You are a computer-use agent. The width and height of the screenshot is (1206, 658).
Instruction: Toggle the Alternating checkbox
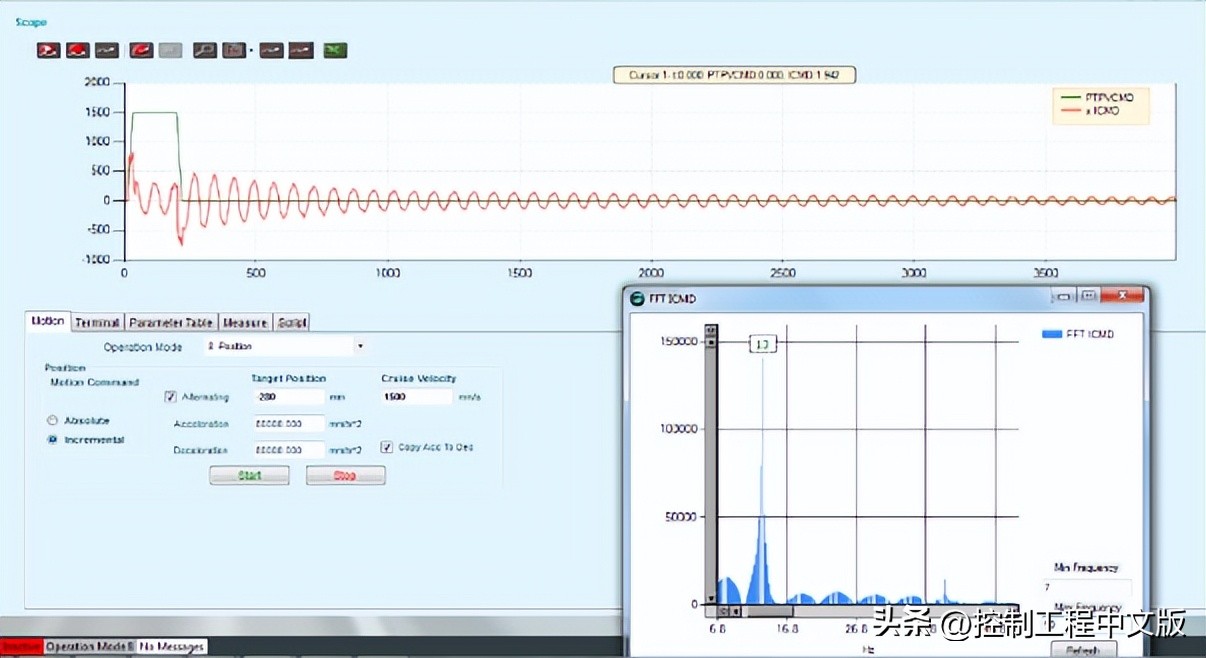171,397
